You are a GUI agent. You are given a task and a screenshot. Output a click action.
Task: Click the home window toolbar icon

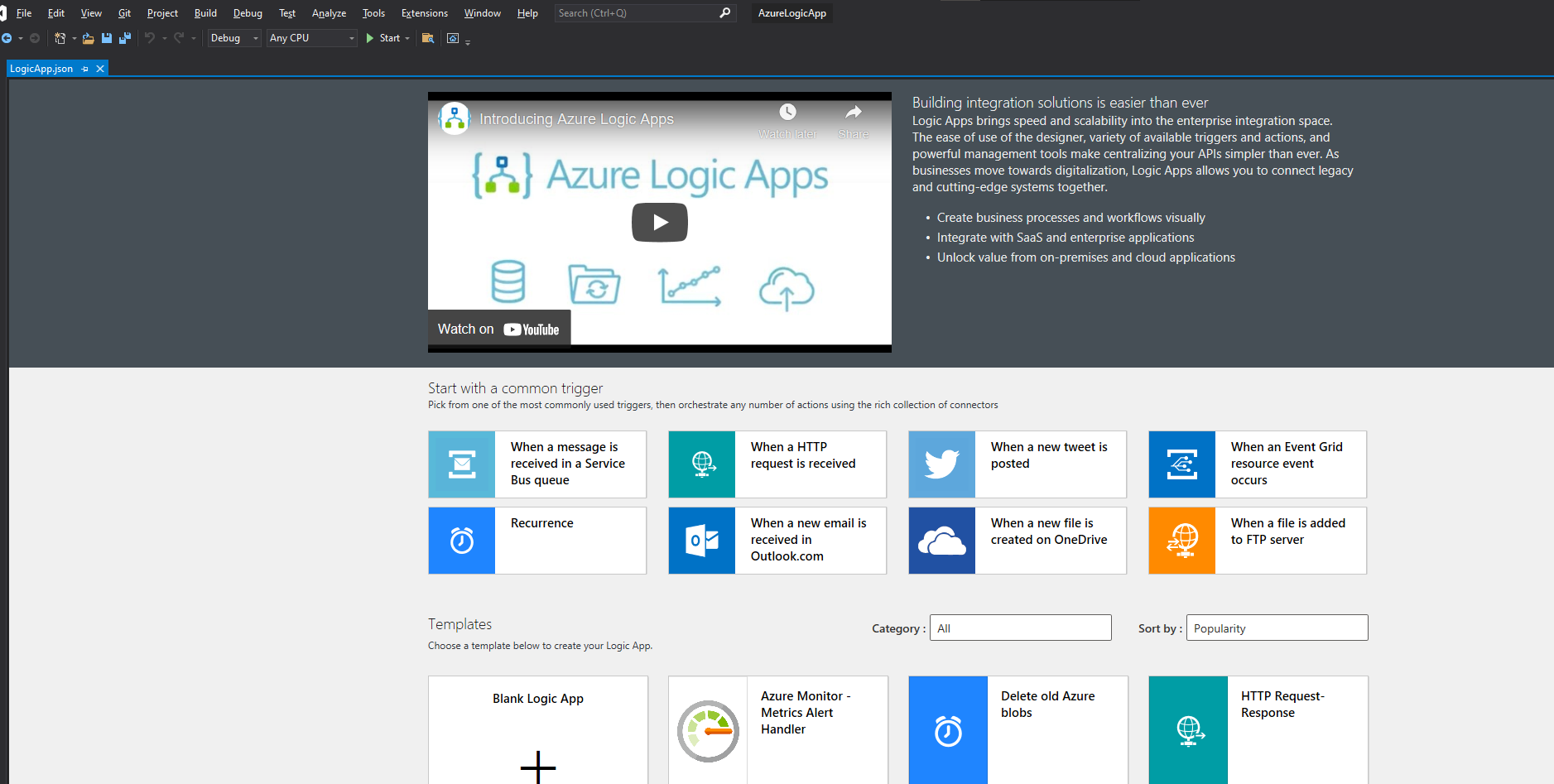pyautogui.click(x=453, y=38)
